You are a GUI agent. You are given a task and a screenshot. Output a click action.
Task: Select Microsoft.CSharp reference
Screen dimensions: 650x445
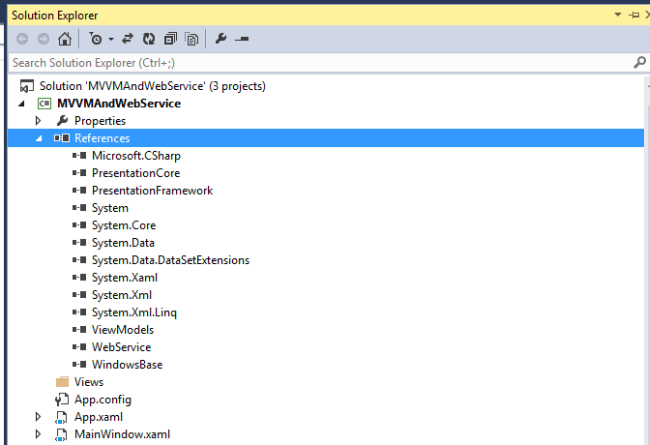pyautogui.click(x=136, y=156)
